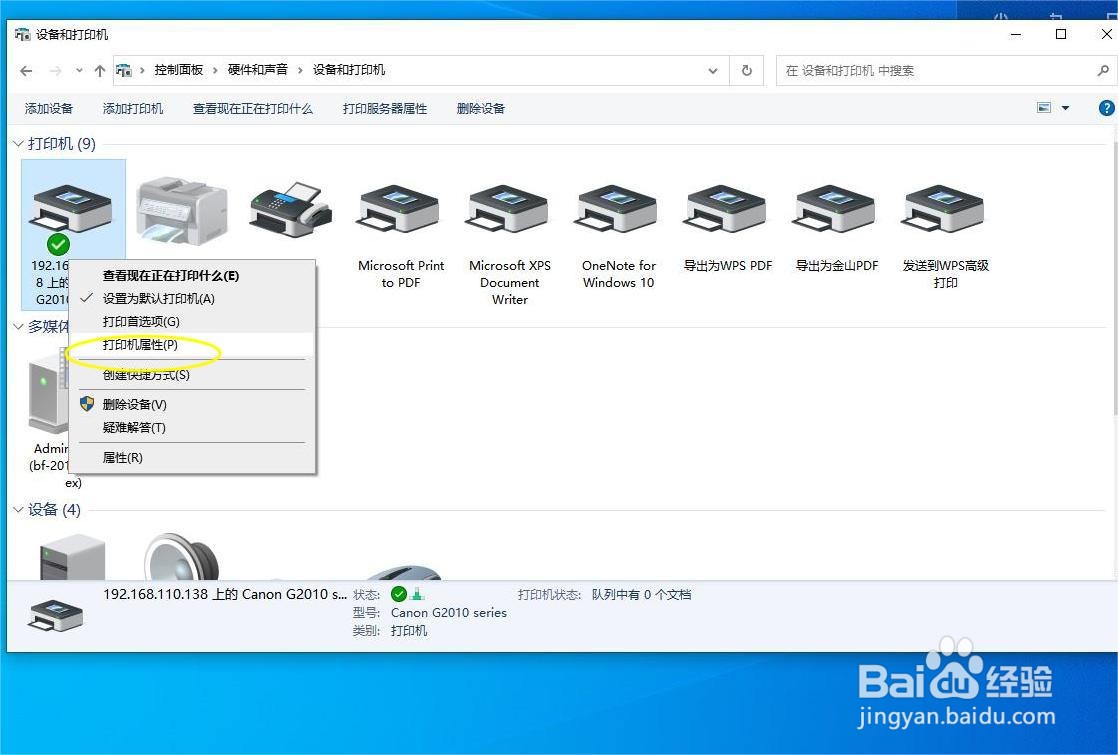Image resolution: width=1118 pixels, height=755 pixels.
Task: Click the Up one level arrow
Action: (x=100, y=71)
